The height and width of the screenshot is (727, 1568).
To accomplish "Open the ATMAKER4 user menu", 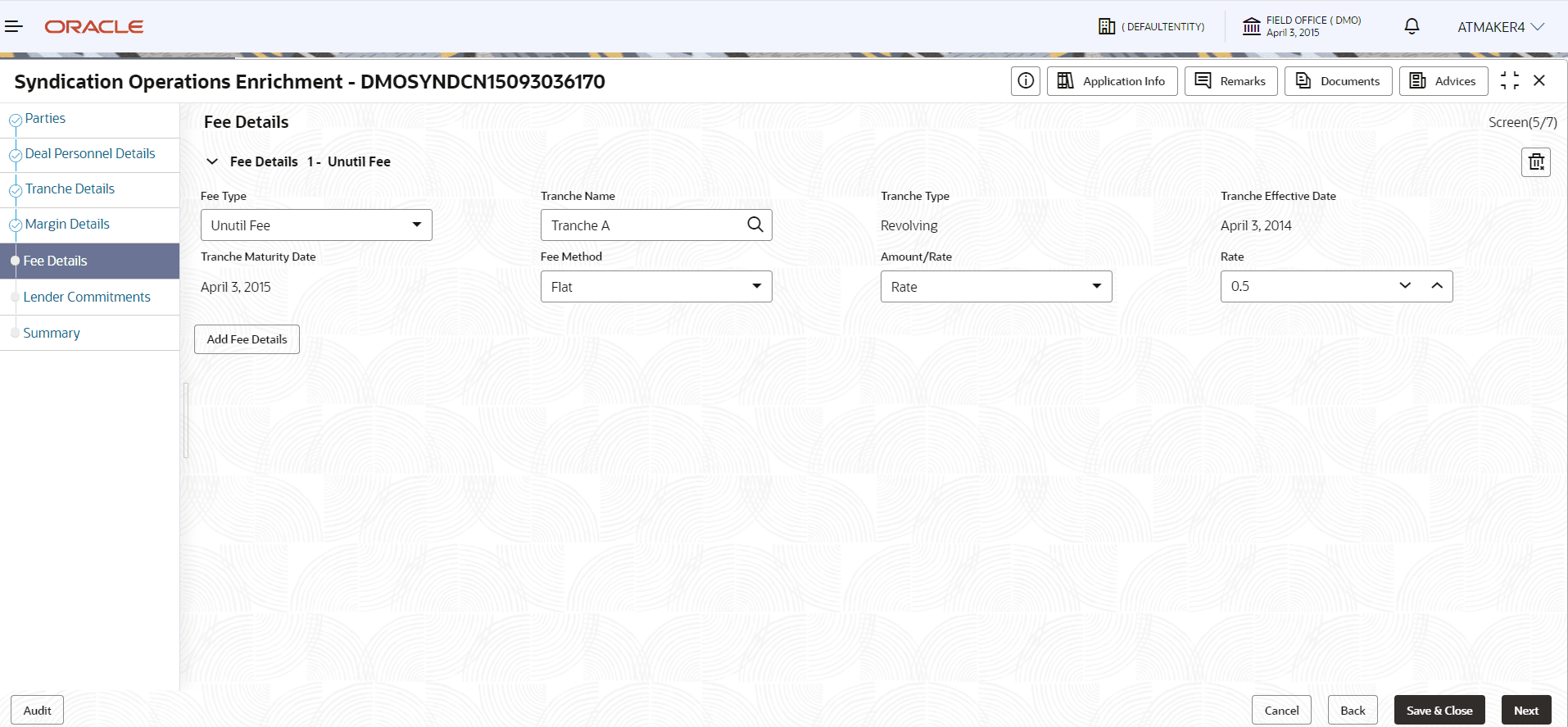I will pyautogui.click(x=1501, y=27).
